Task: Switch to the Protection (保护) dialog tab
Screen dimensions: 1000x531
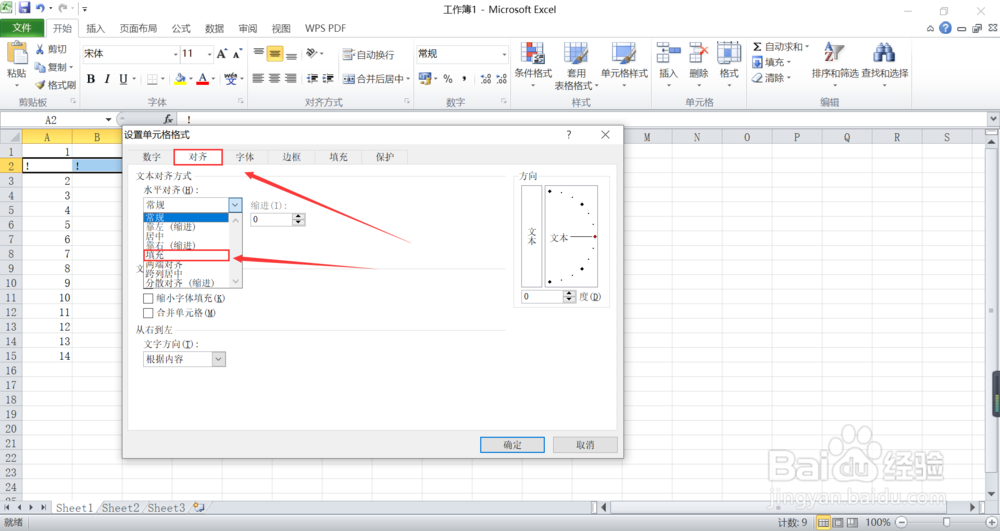Action: click(x=385, y=157)
